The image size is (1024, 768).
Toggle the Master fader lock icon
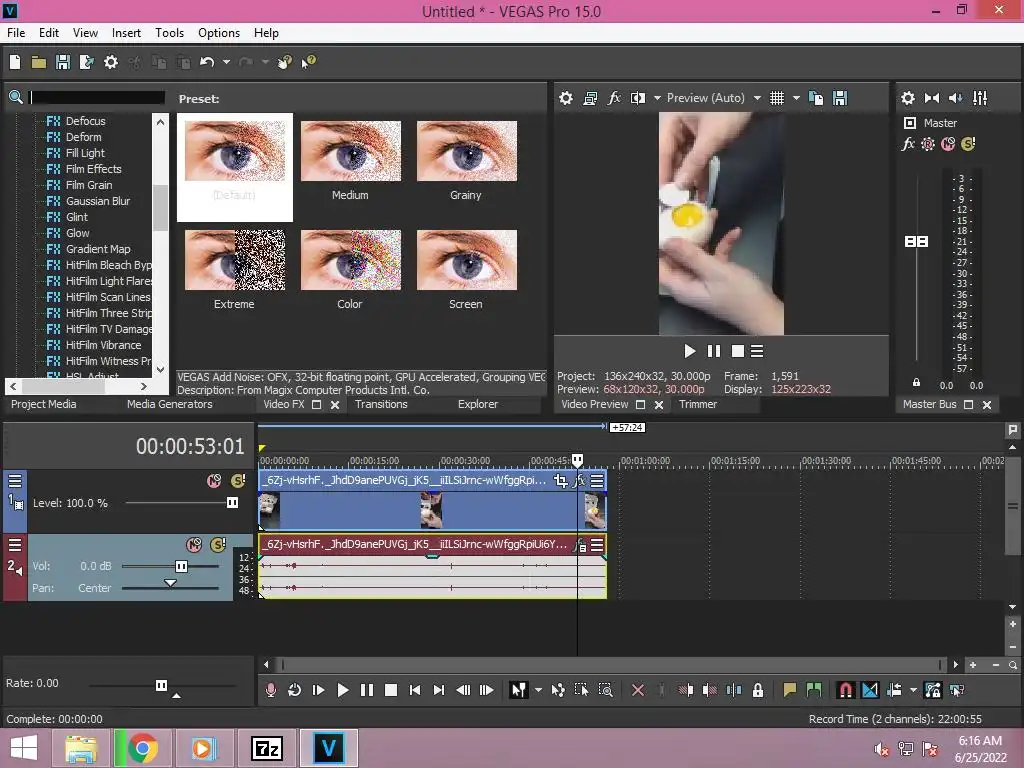click(916, 382)
